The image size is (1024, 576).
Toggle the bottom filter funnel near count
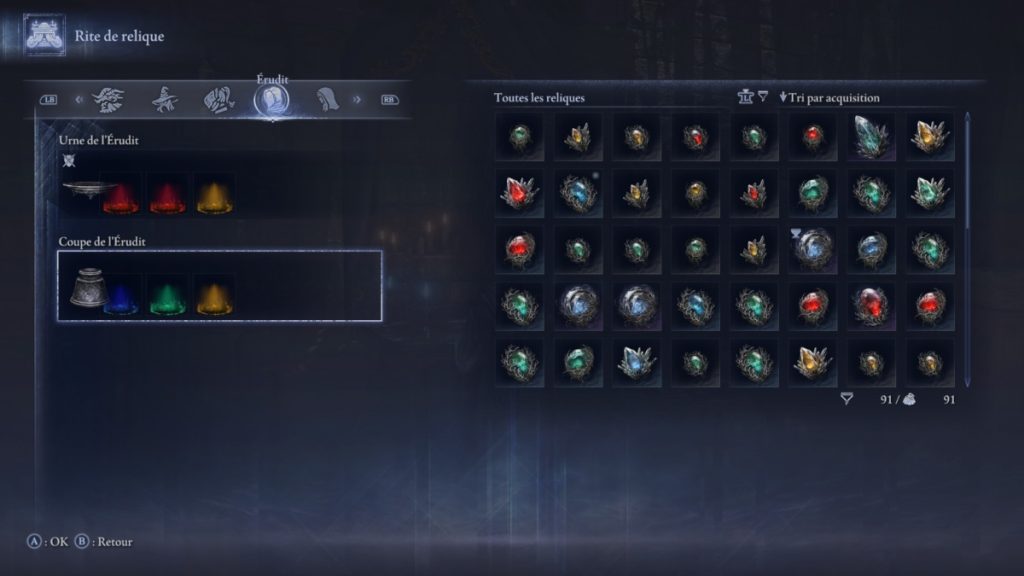pyautogui.click(x=846, y=398)
